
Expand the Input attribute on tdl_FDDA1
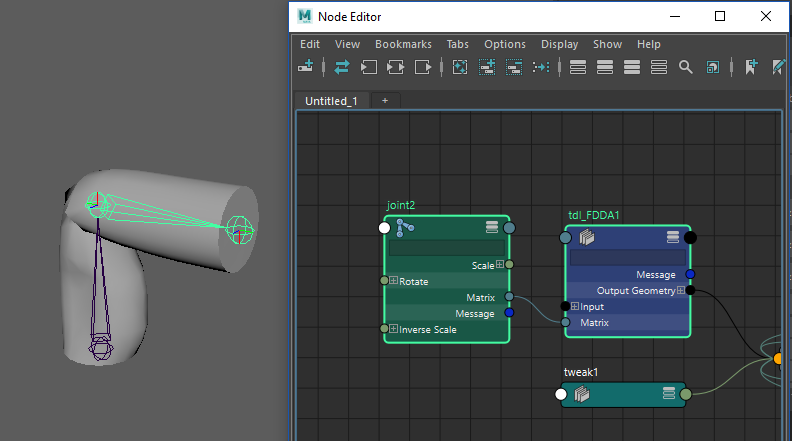575,307
